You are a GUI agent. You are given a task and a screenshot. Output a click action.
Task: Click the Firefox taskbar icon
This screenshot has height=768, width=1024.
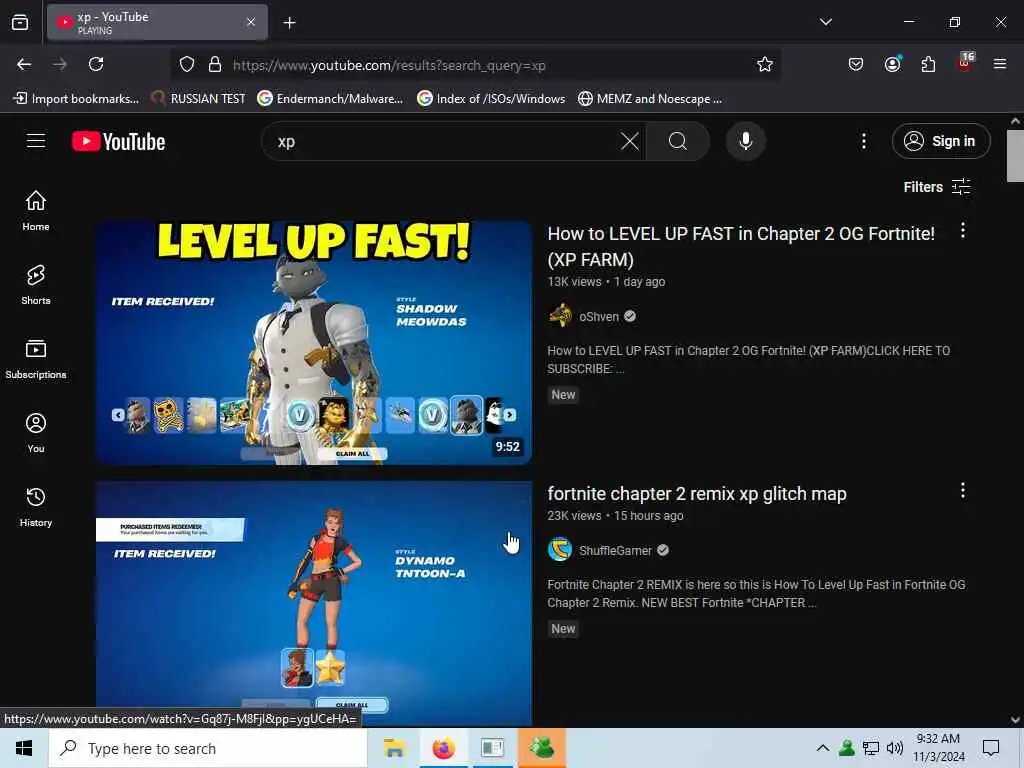point(443,748)
